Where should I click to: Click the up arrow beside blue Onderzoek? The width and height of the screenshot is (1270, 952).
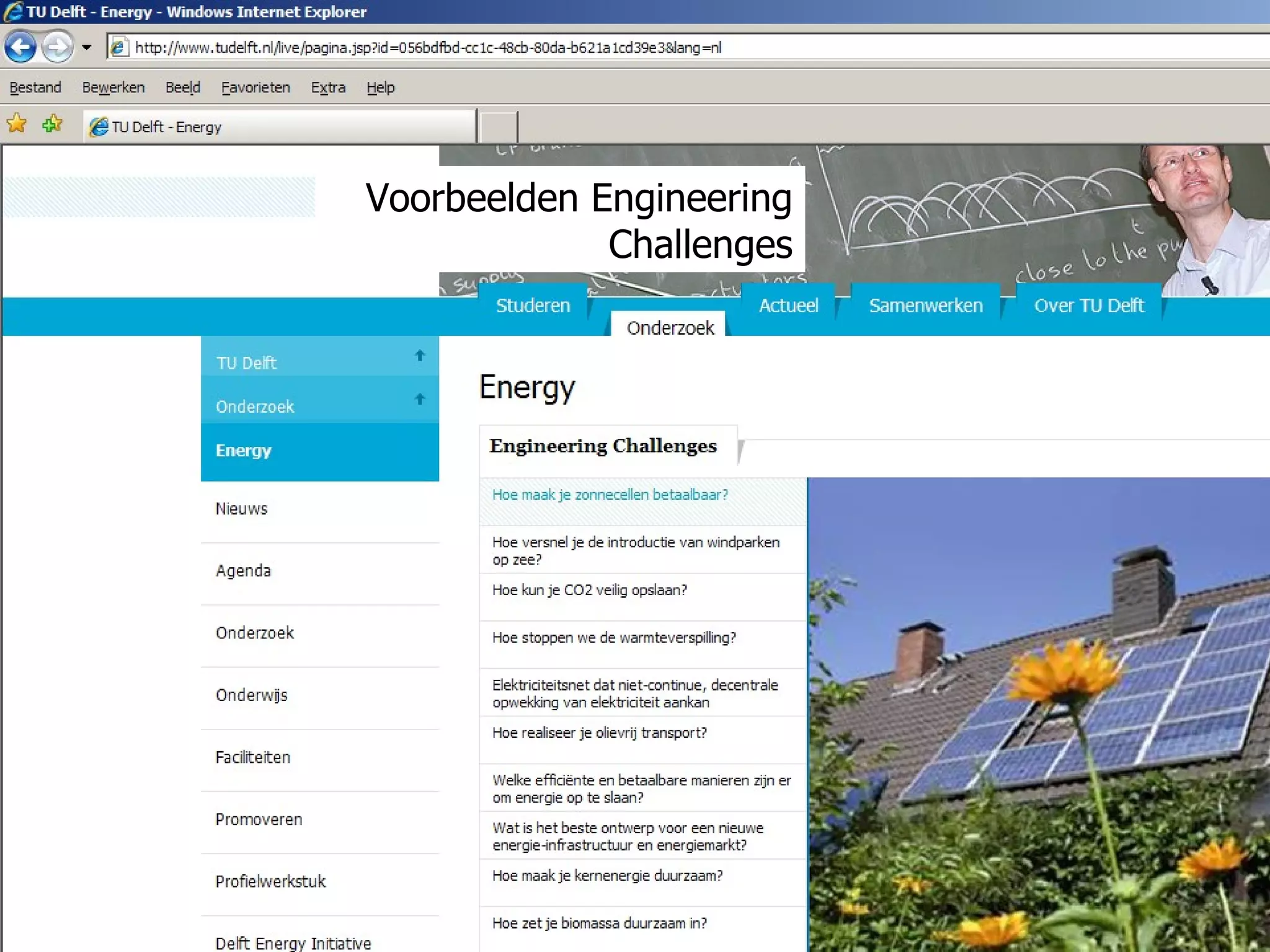(420, 399)
